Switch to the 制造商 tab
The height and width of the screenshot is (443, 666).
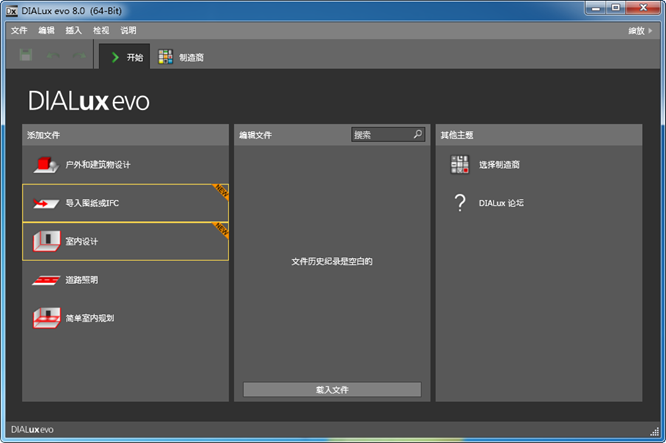pos(181,57)
